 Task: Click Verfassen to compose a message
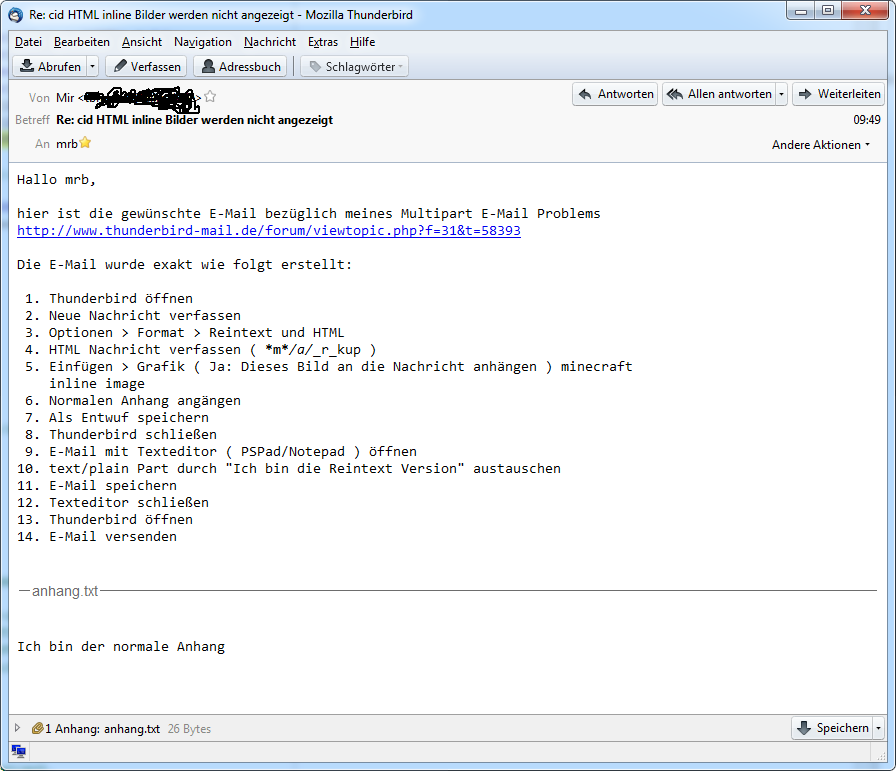click(147, 66)
